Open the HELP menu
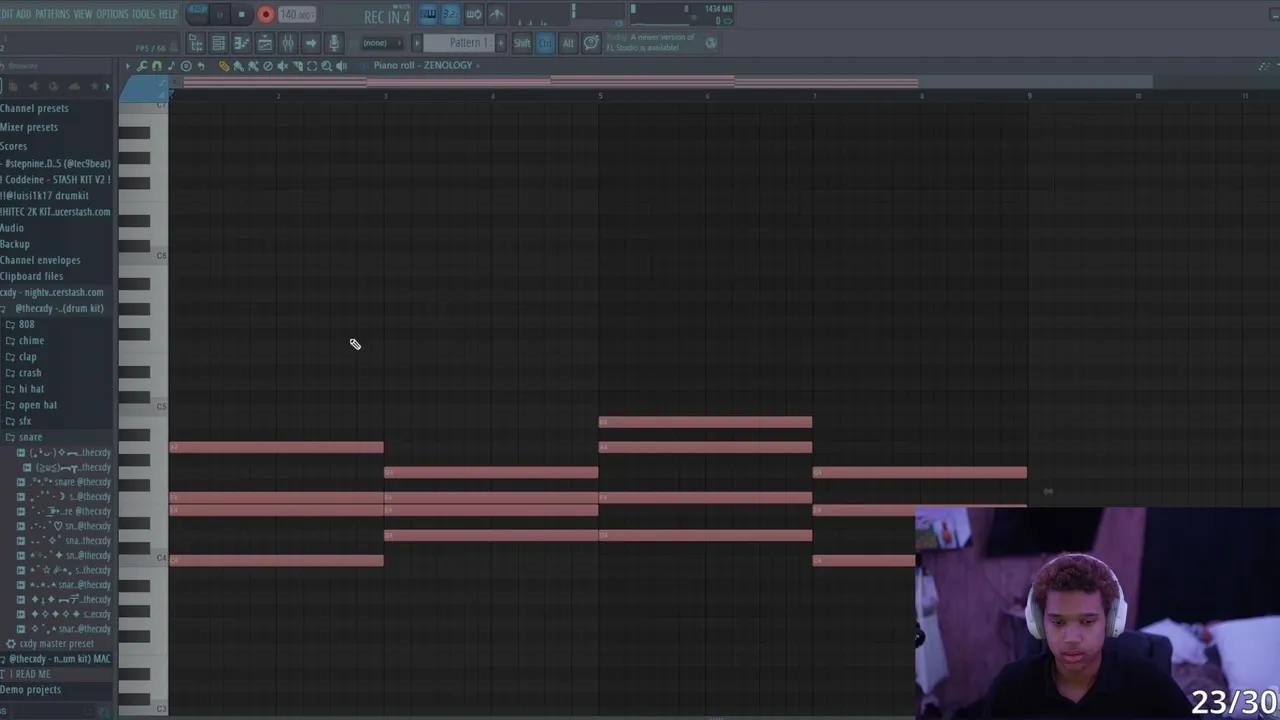1280x720 pixels. [168, 14]
